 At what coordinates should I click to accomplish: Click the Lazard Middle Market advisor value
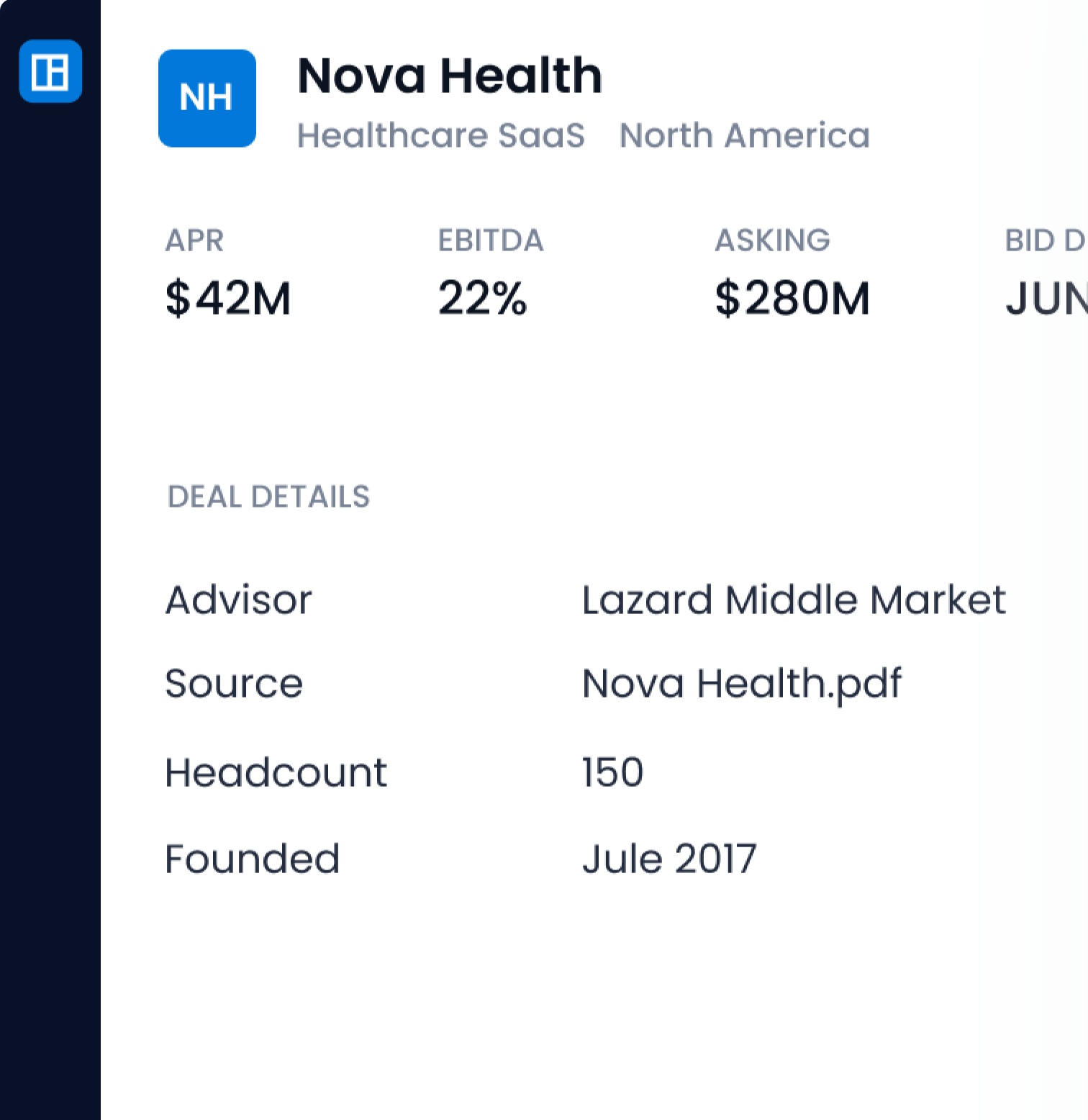[794, 600]
